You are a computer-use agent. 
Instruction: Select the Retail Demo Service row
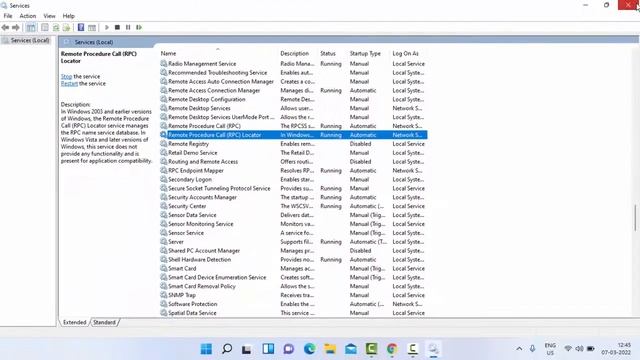pos(293,153)
